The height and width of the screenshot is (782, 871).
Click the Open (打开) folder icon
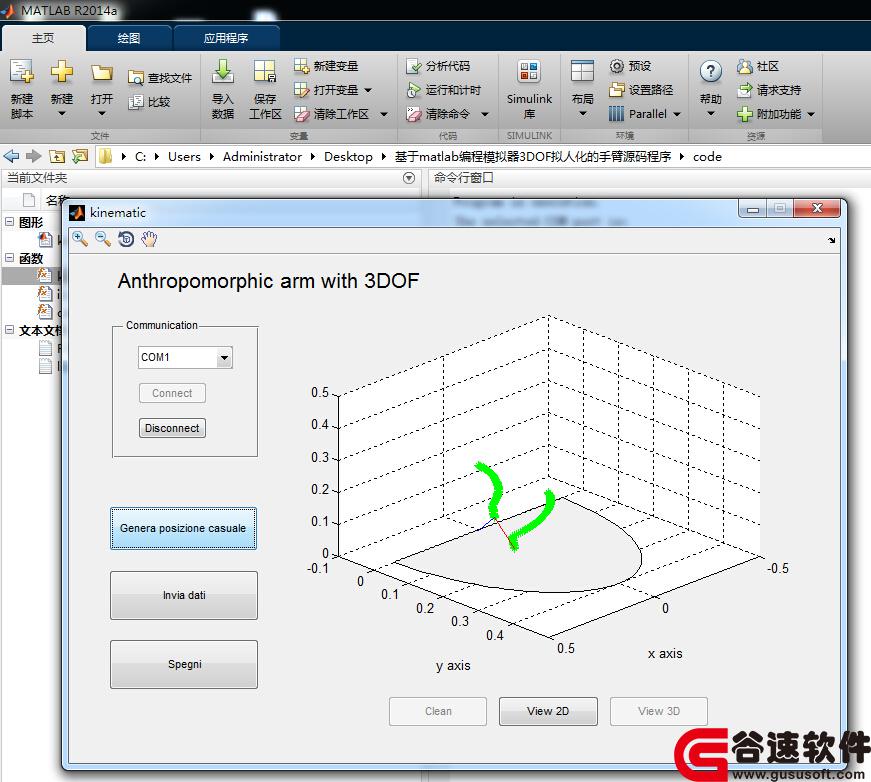pos(102,73)
